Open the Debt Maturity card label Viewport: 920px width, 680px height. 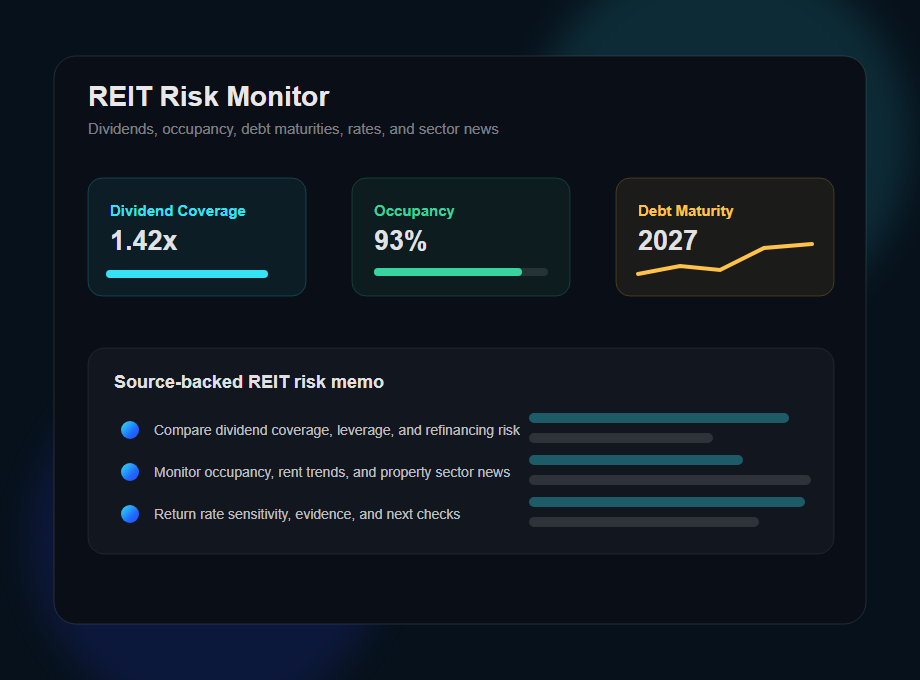(685, 211)
